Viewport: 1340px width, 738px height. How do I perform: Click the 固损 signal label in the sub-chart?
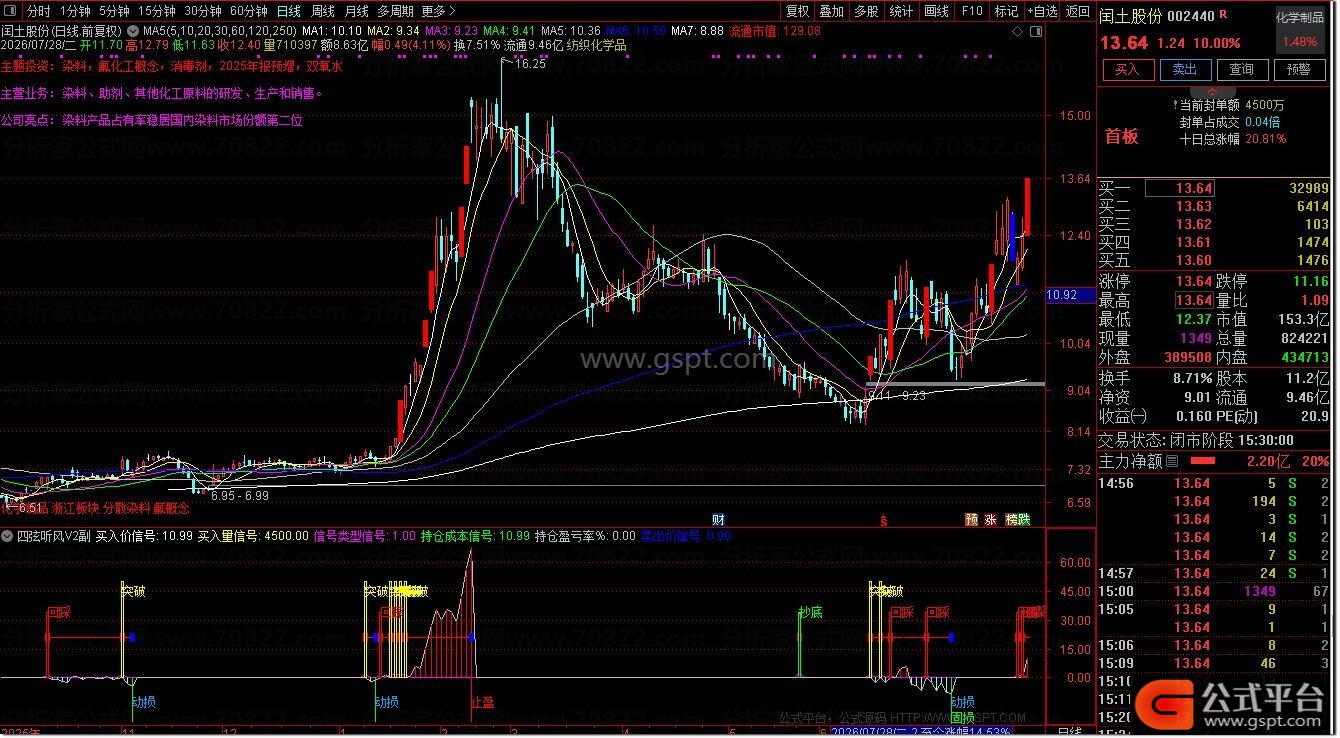tap(962, 718)
